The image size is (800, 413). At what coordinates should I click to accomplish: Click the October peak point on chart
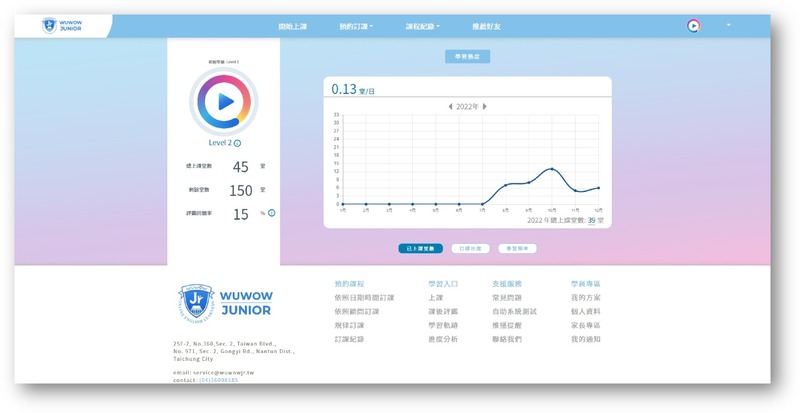coord(551,168)
